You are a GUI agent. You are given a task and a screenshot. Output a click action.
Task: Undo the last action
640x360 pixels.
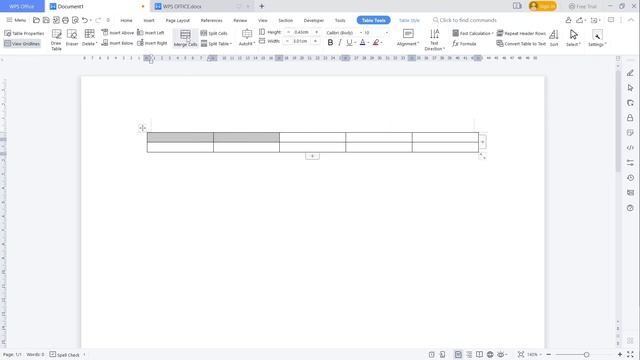coord(84,20)
